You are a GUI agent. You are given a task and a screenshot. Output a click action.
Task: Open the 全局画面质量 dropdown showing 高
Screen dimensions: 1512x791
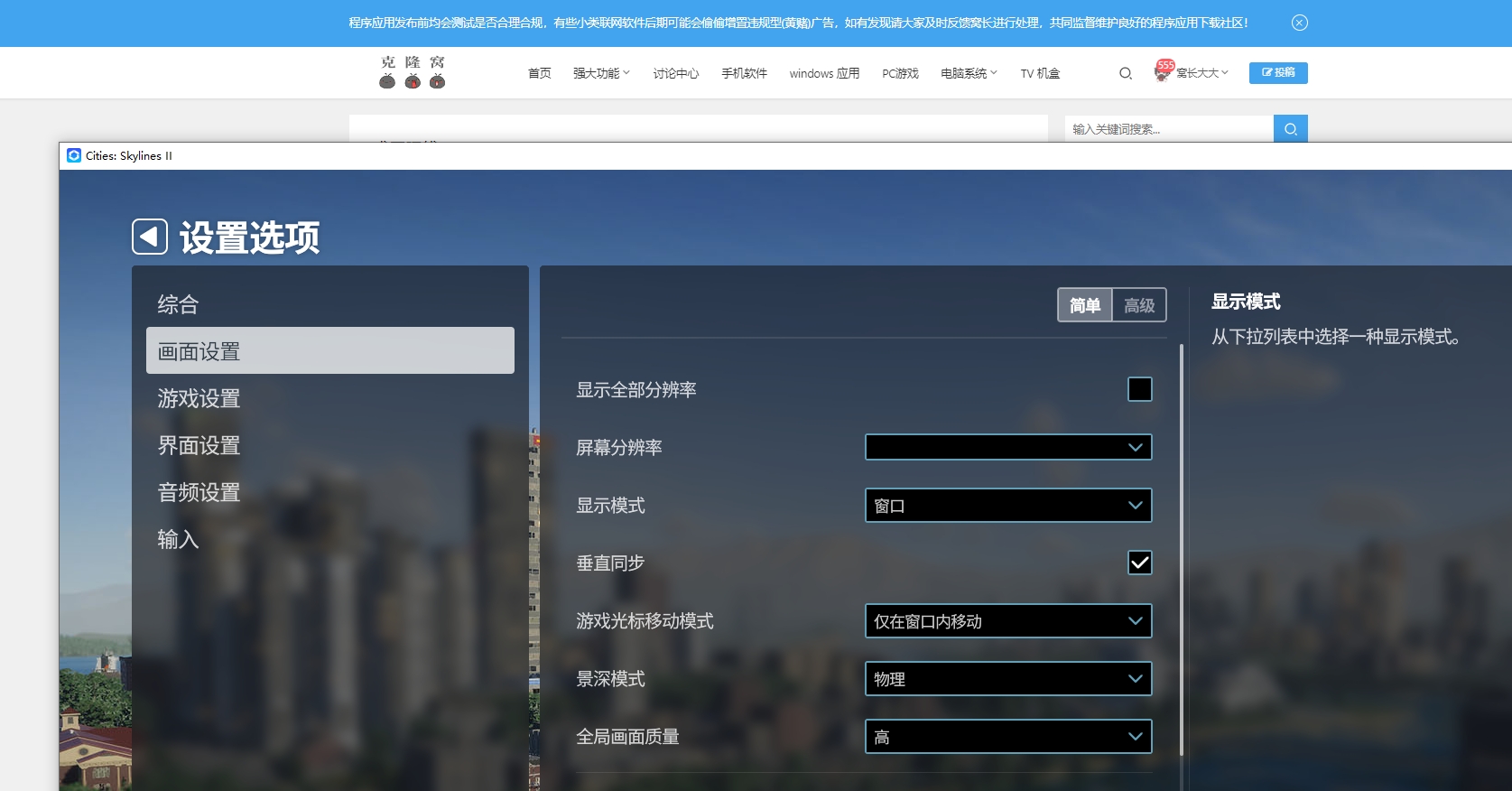pos(1008,736)
